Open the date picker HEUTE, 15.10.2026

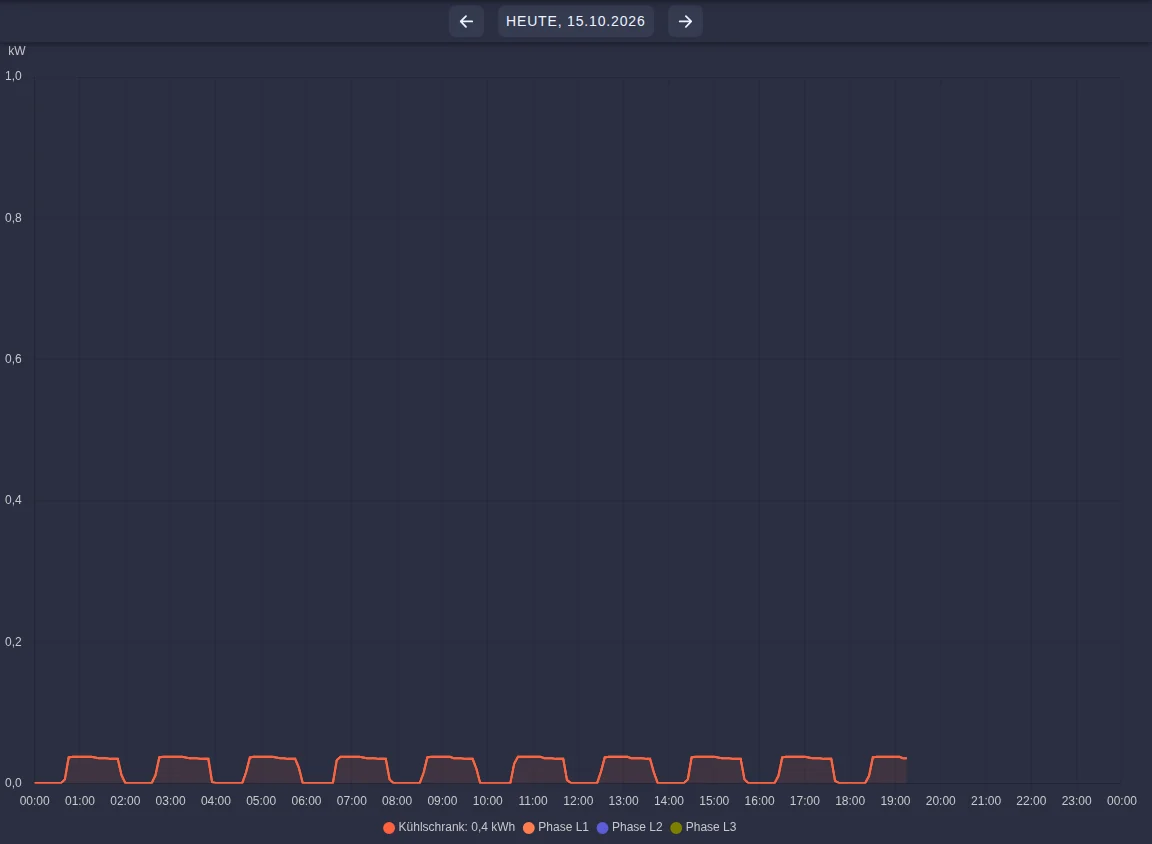coord(575,21)
